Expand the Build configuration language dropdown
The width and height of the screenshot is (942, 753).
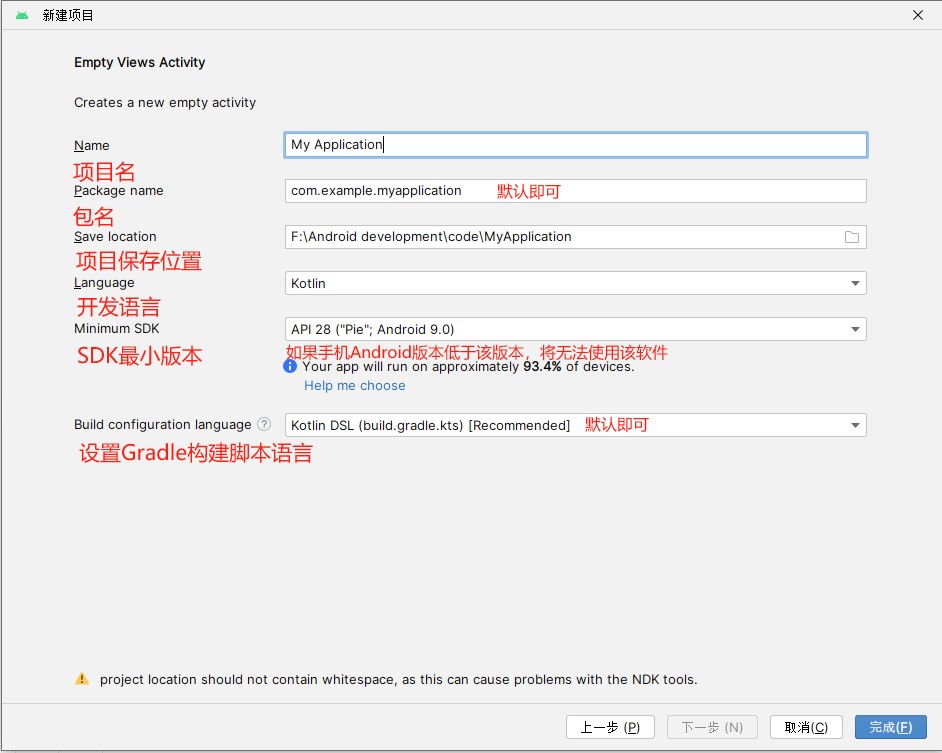[x=856, y=425]
